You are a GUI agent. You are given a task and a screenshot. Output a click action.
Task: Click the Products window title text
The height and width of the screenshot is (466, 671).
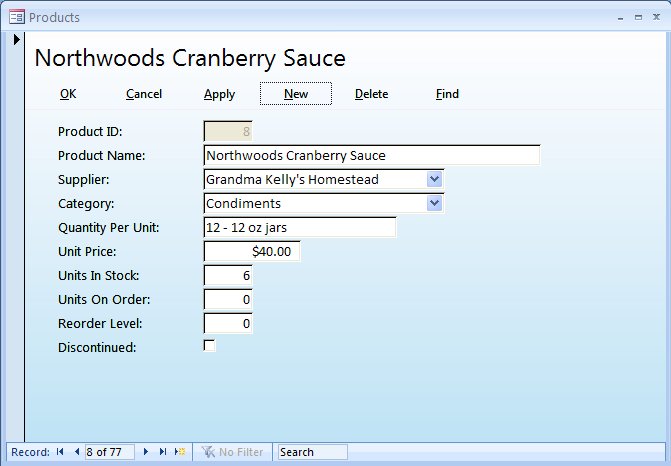[x=54, y=18]
